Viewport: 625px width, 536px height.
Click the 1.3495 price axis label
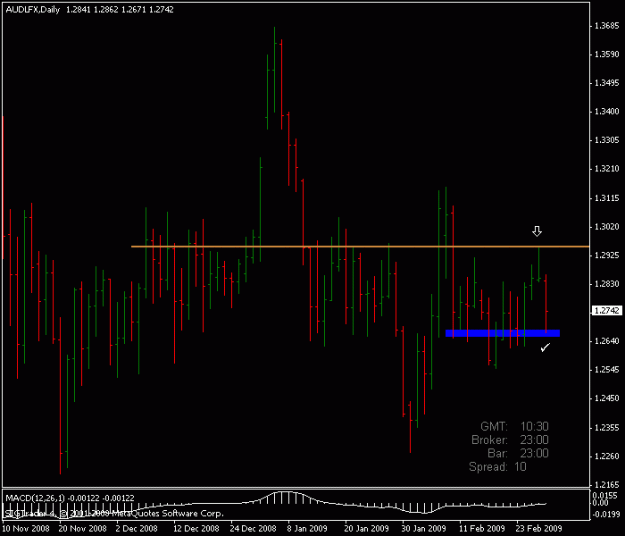(607, 83)
